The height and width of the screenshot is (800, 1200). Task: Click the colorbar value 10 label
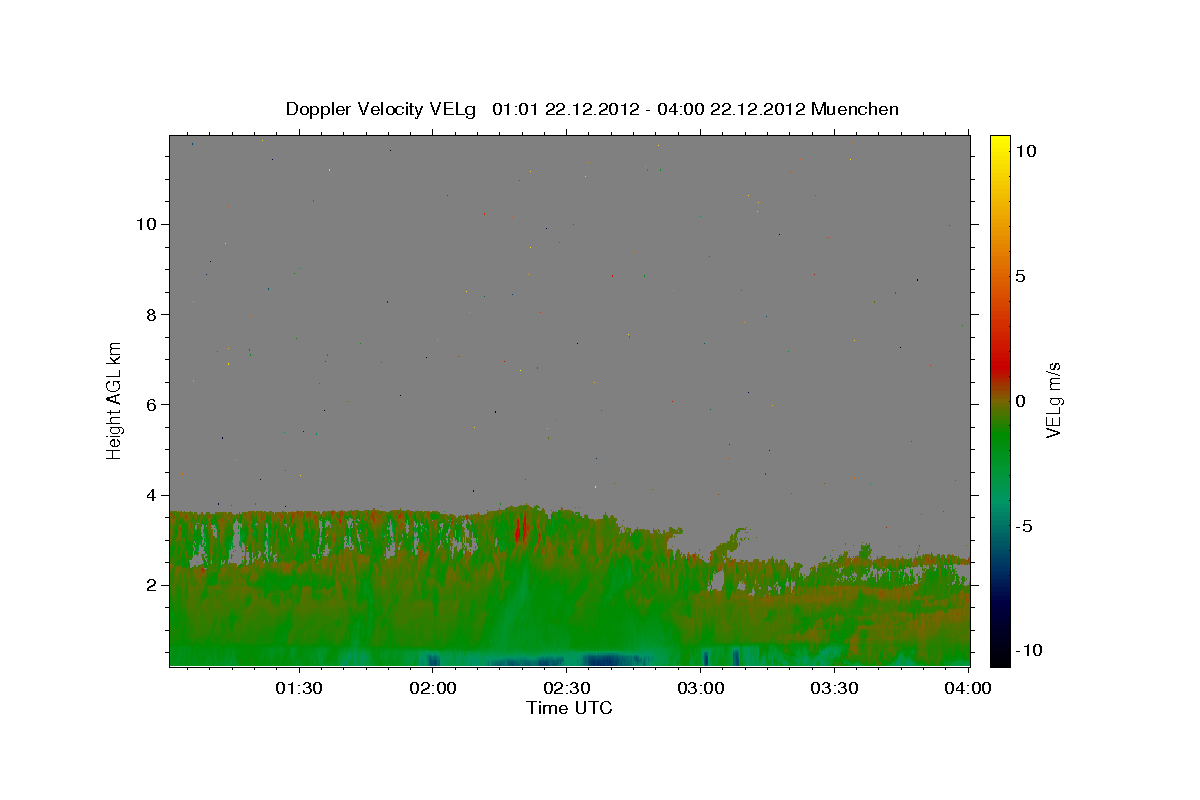[x=1025, y=151]
